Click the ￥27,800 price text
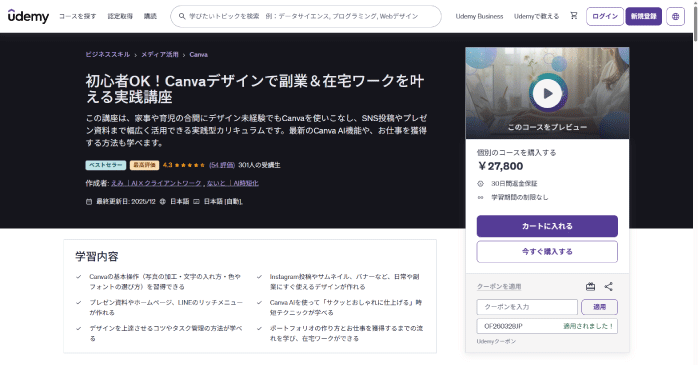The width and height of the screenshot is (698, 365). point(500,166)
